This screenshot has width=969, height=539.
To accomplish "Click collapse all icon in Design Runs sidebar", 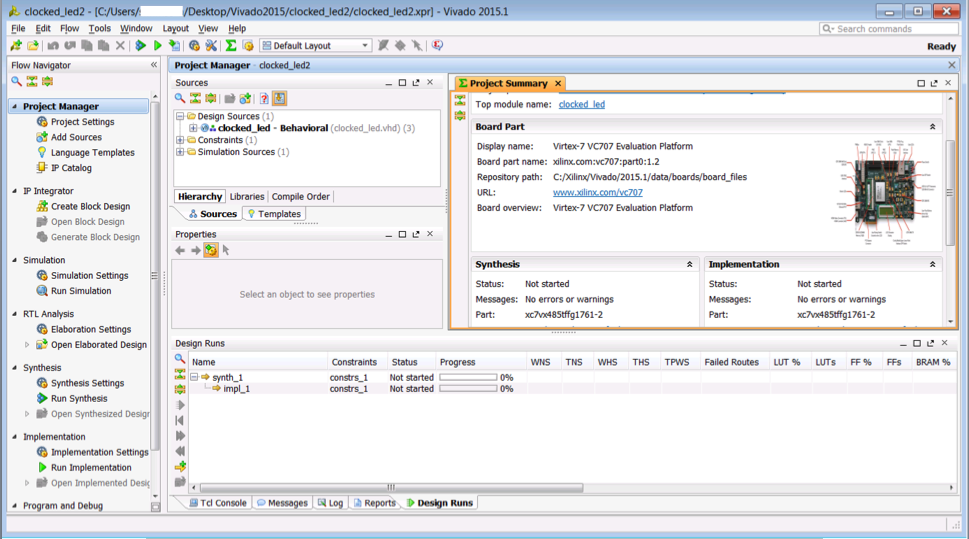I will pos(180,374).
